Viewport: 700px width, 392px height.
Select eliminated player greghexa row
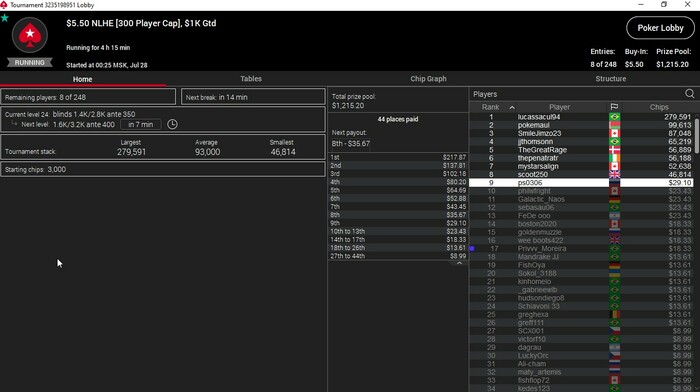(582, 314)
